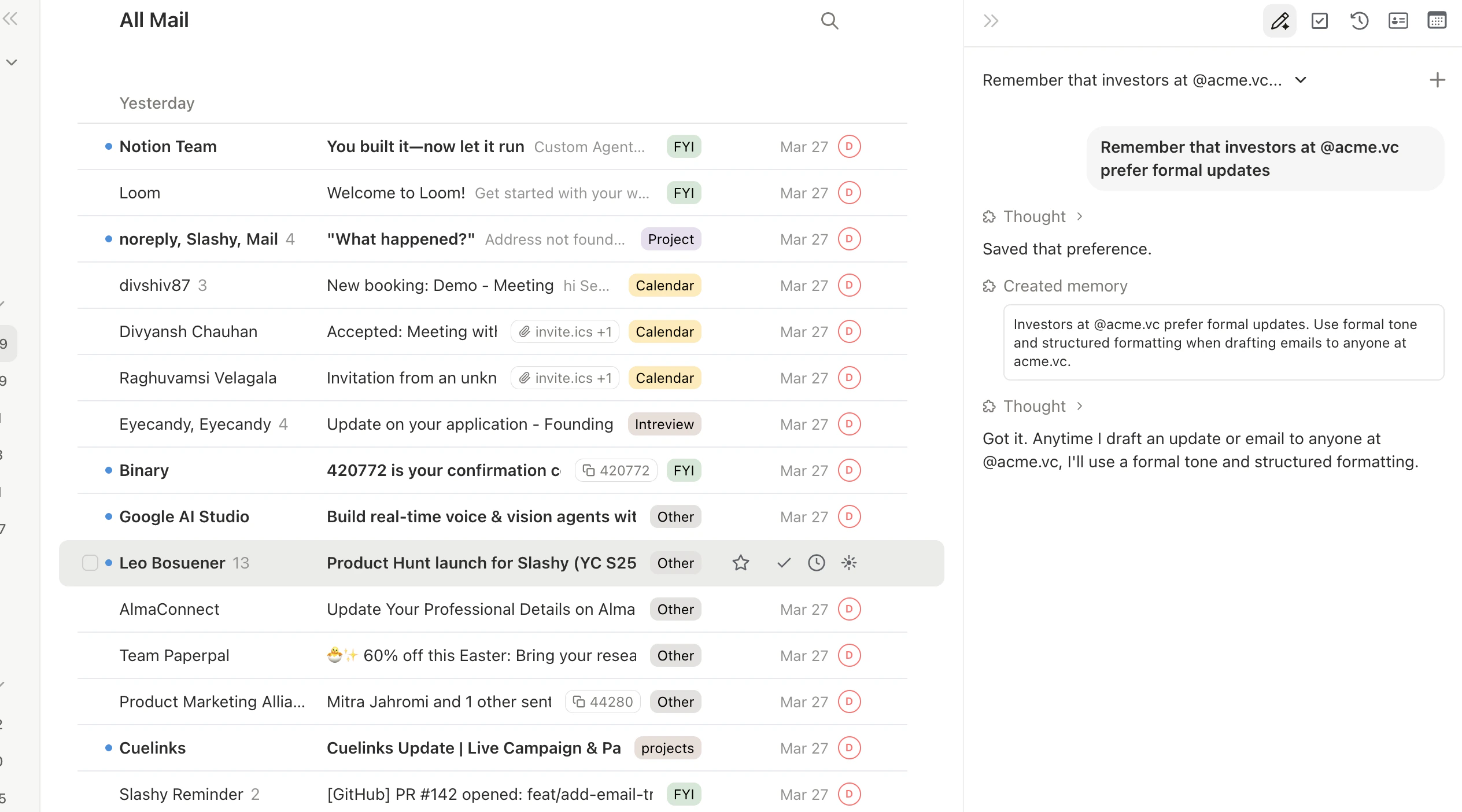Open invite.ics attachment on Divyansh Chauhan email
This screenshot has height=812, width=1462.
coord(564,331)
